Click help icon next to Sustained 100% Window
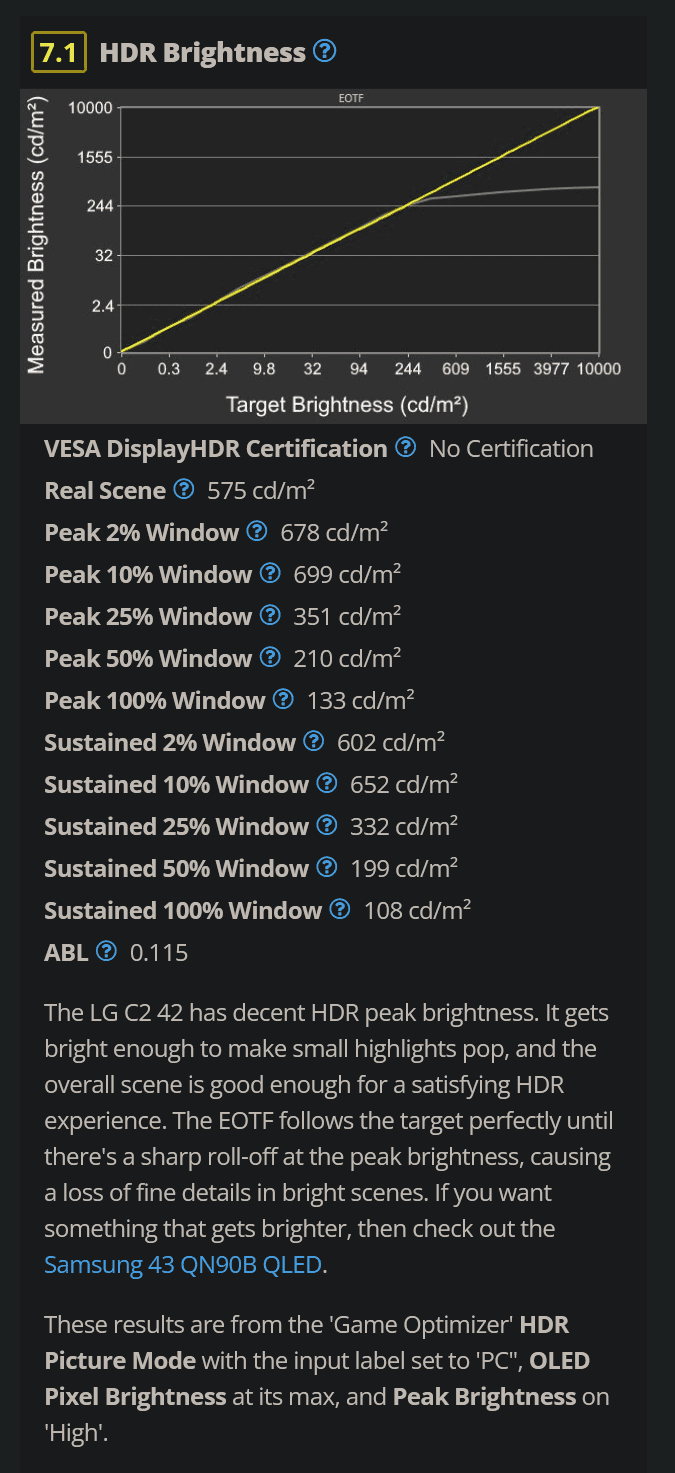Viewport: 675px width, 1473px height. [340, 910]
